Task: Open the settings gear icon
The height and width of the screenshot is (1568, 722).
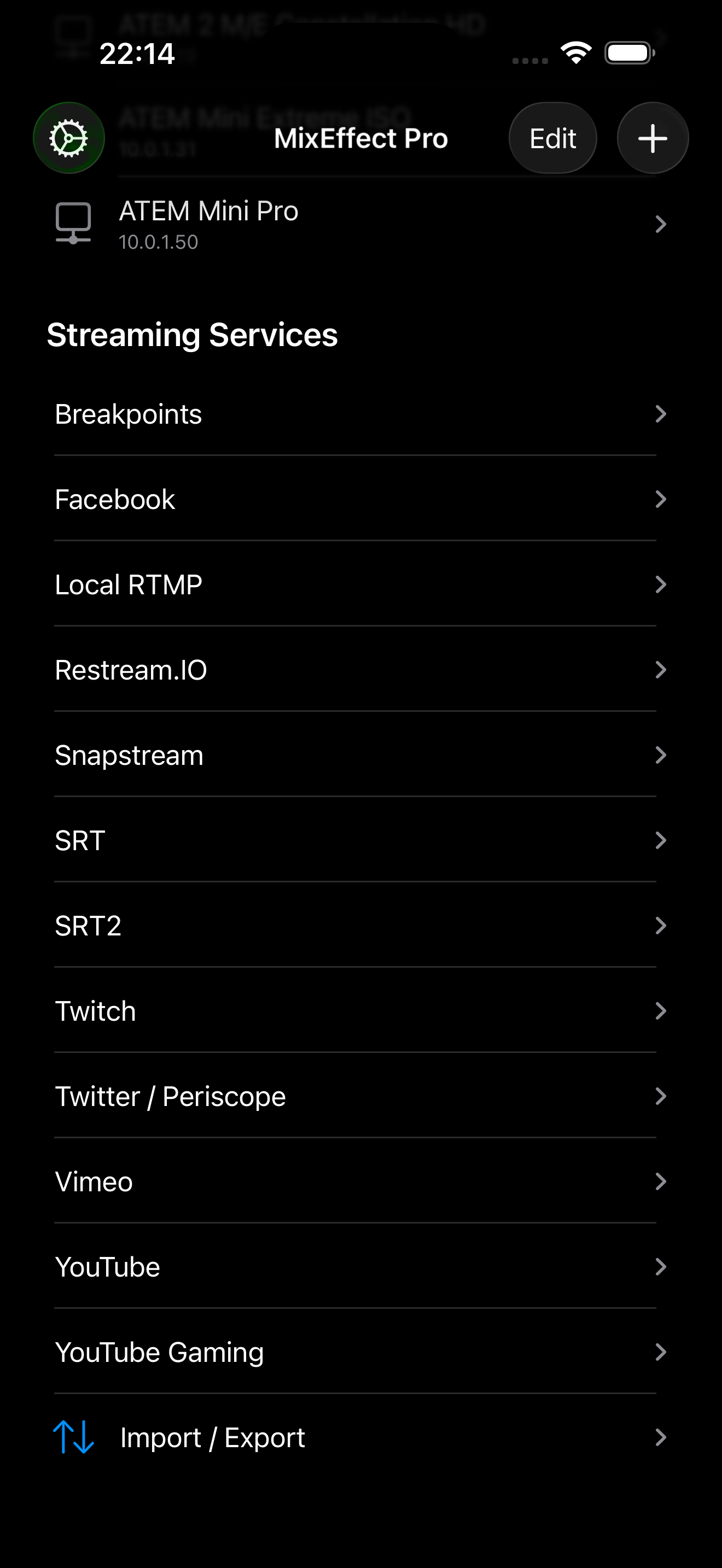Action: (69, 138)
